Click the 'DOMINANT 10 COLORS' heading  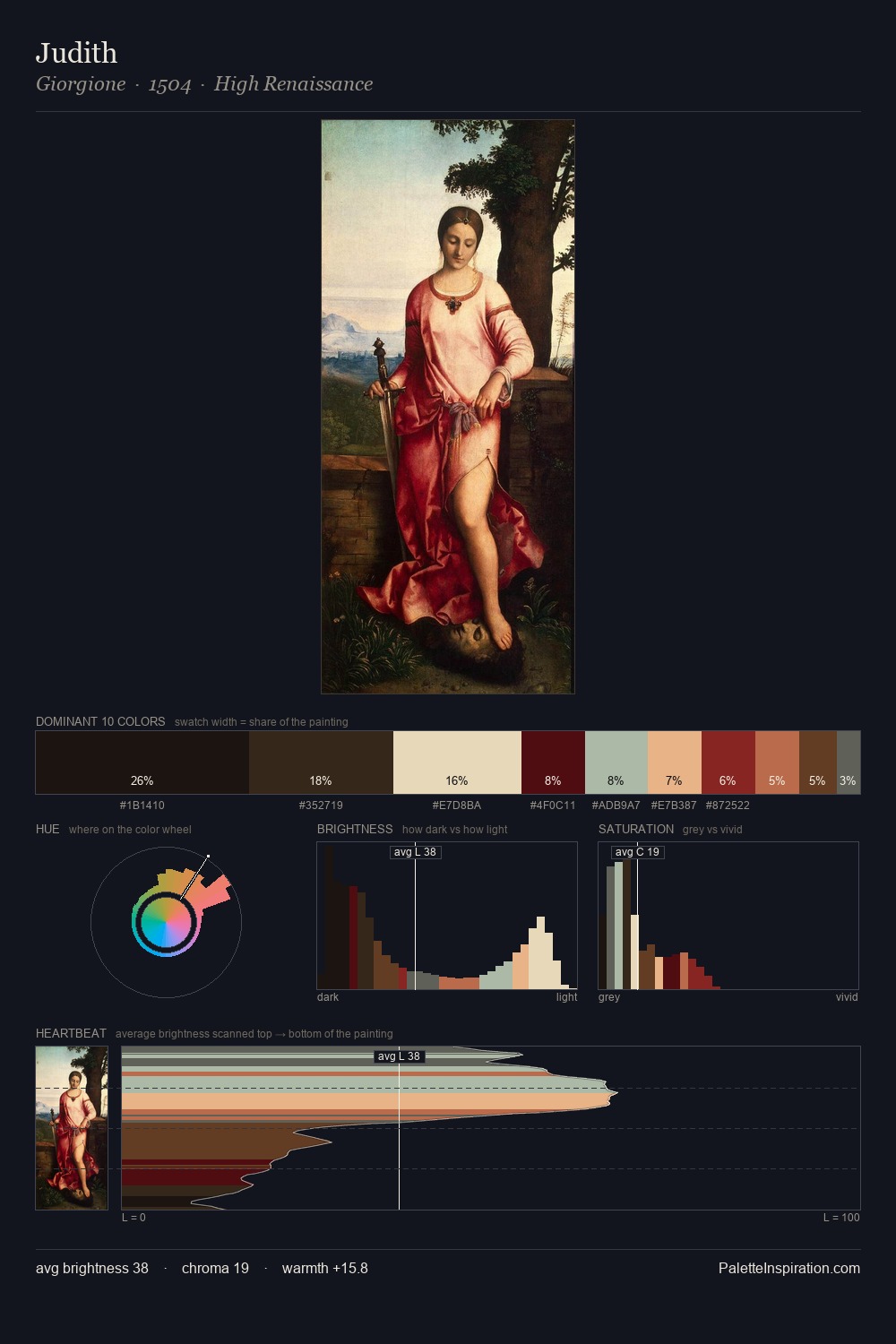100,721
